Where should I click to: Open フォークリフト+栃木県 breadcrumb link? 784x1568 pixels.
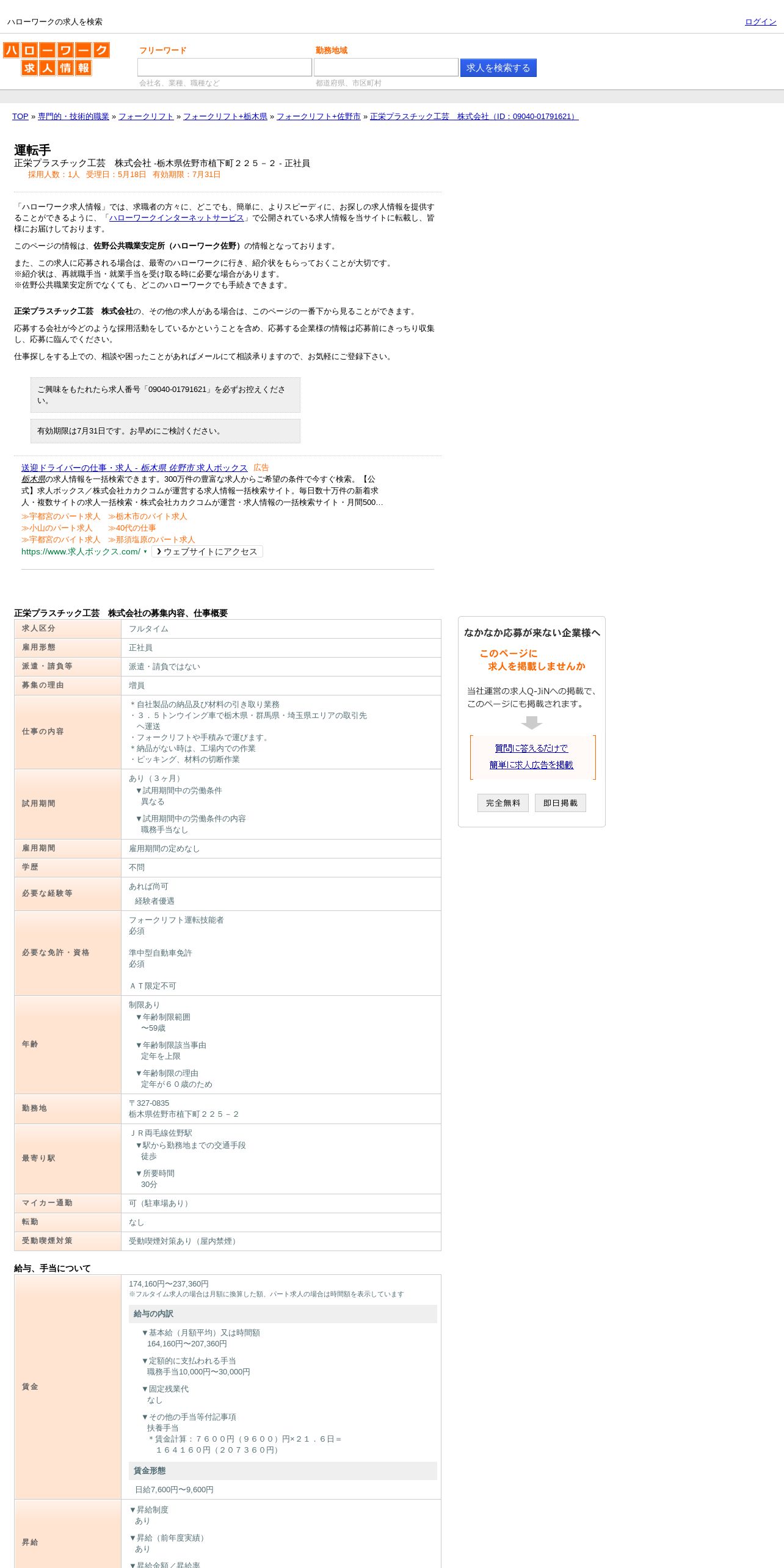(x=225, y=117)
